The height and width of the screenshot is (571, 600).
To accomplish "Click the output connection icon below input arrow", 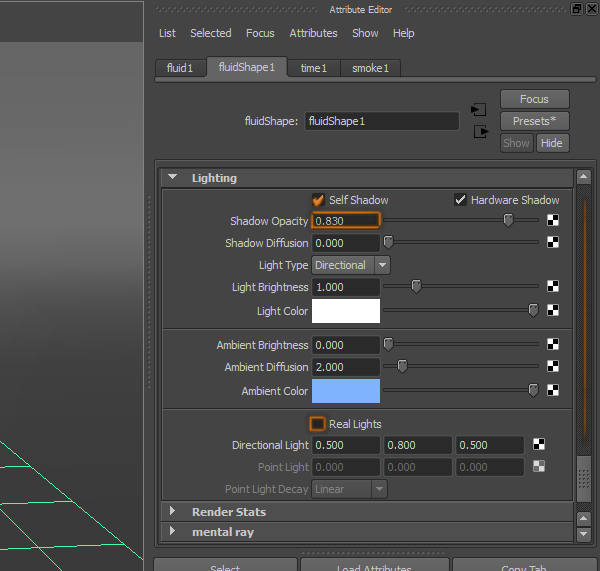I will [479, 131].
